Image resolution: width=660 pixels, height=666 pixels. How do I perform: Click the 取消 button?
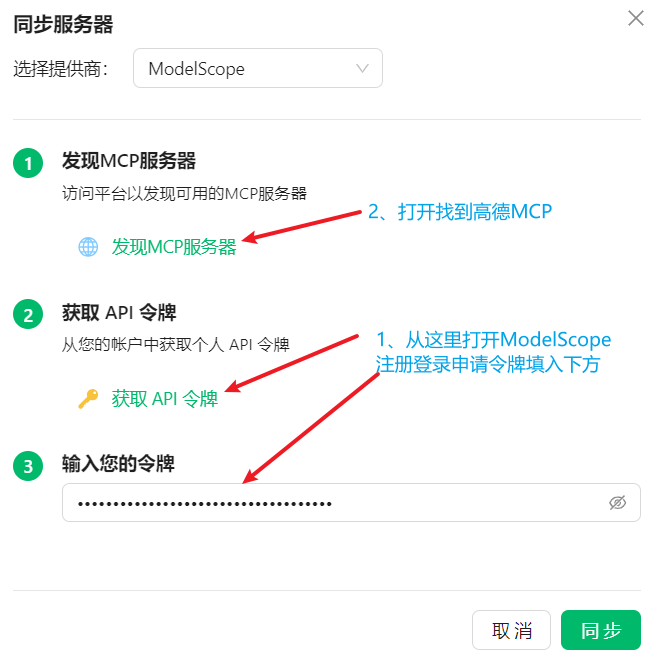(x=511, y=630)
